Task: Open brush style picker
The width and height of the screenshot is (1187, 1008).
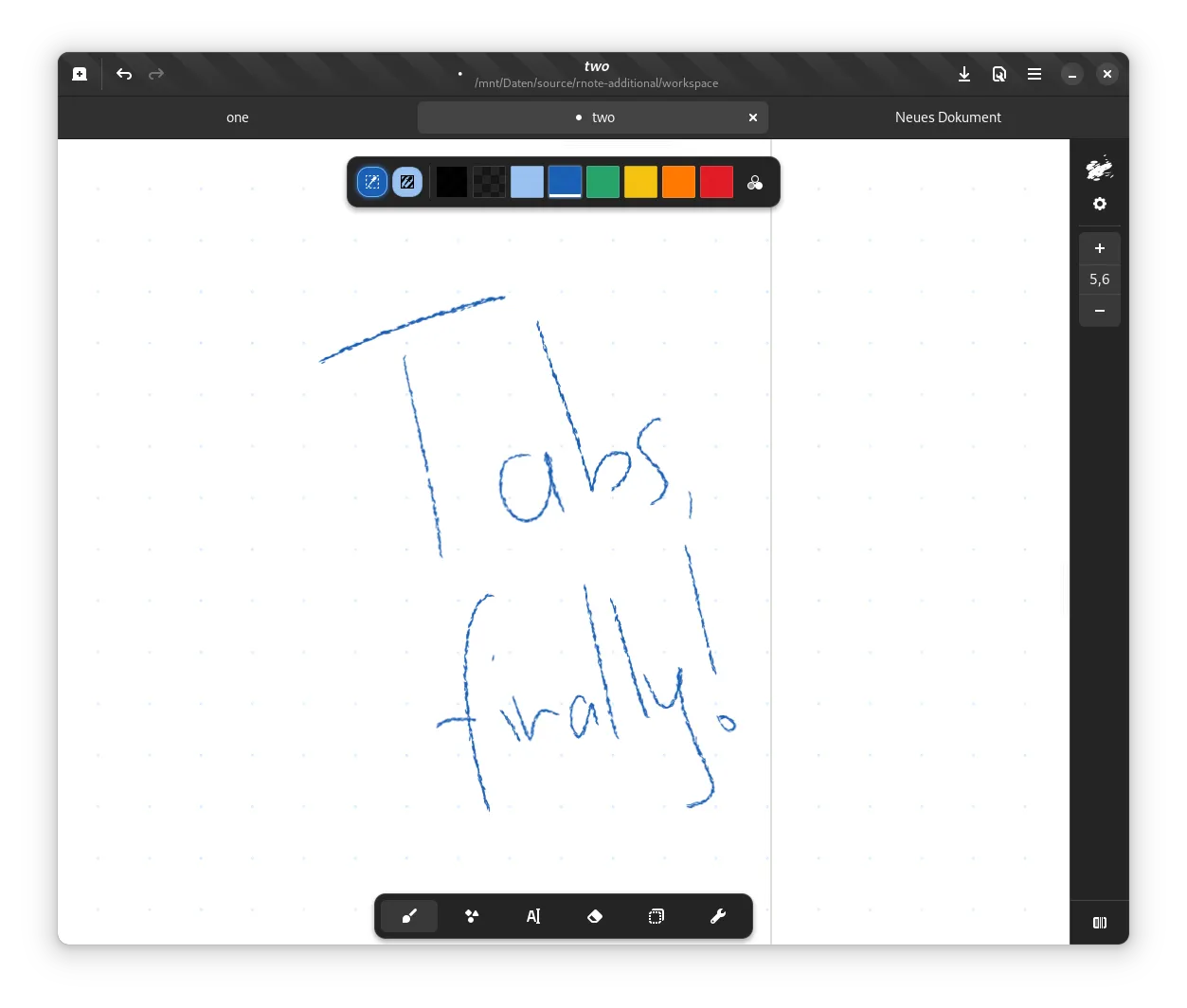Action: click(x=1099, y=169)
